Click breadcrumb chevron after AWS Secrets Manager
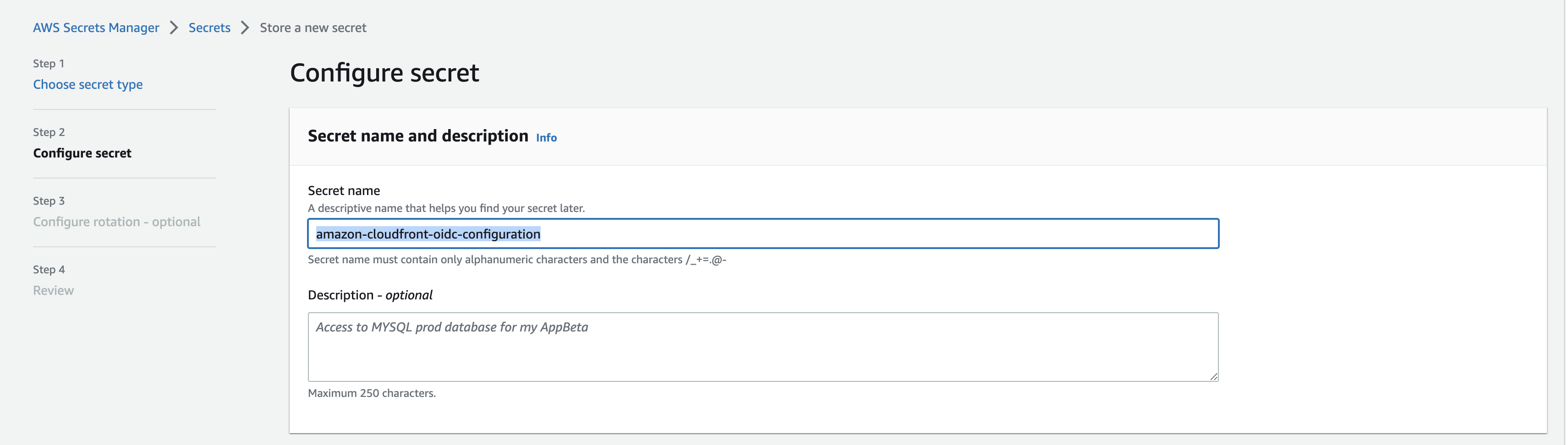The image size is (1568, 445). pos(174,27)
